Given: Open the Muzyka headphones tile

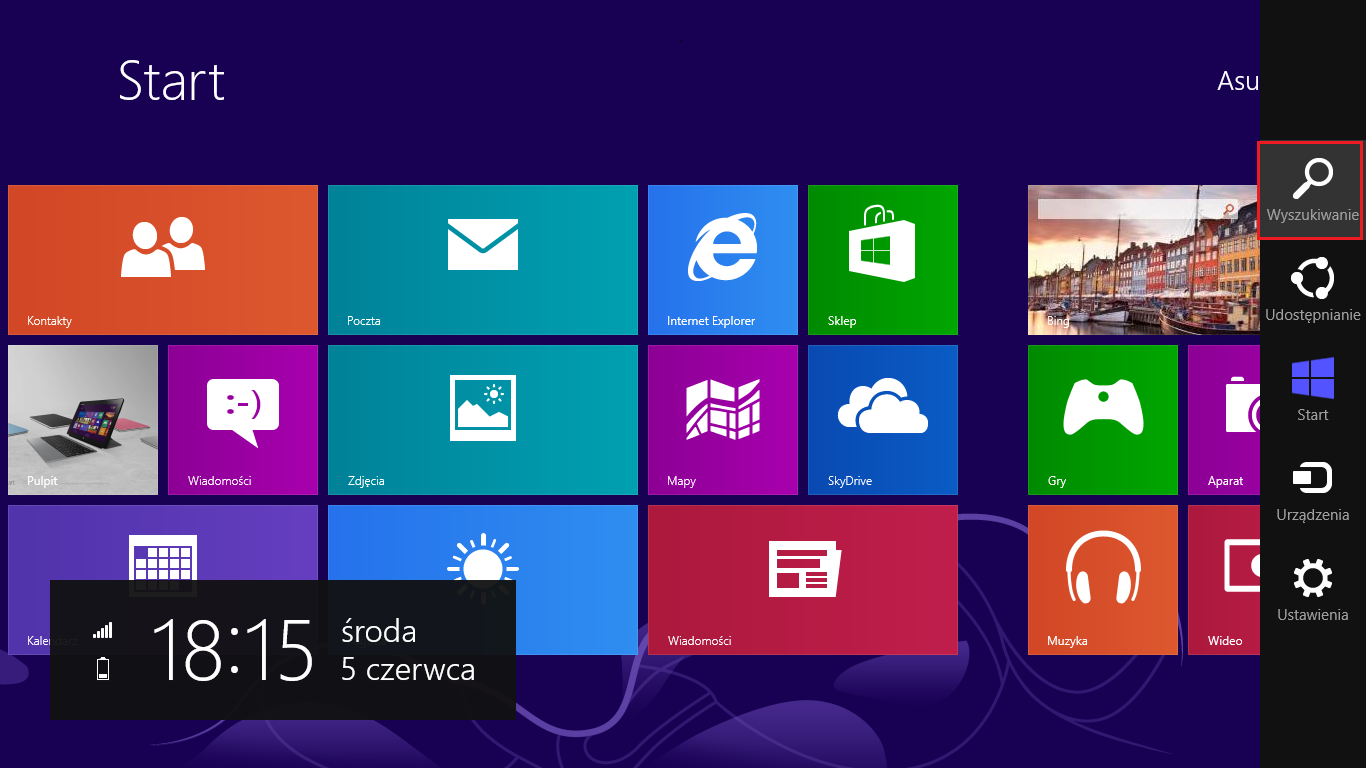Looking at the screenshot, I should click(1103, 580).
